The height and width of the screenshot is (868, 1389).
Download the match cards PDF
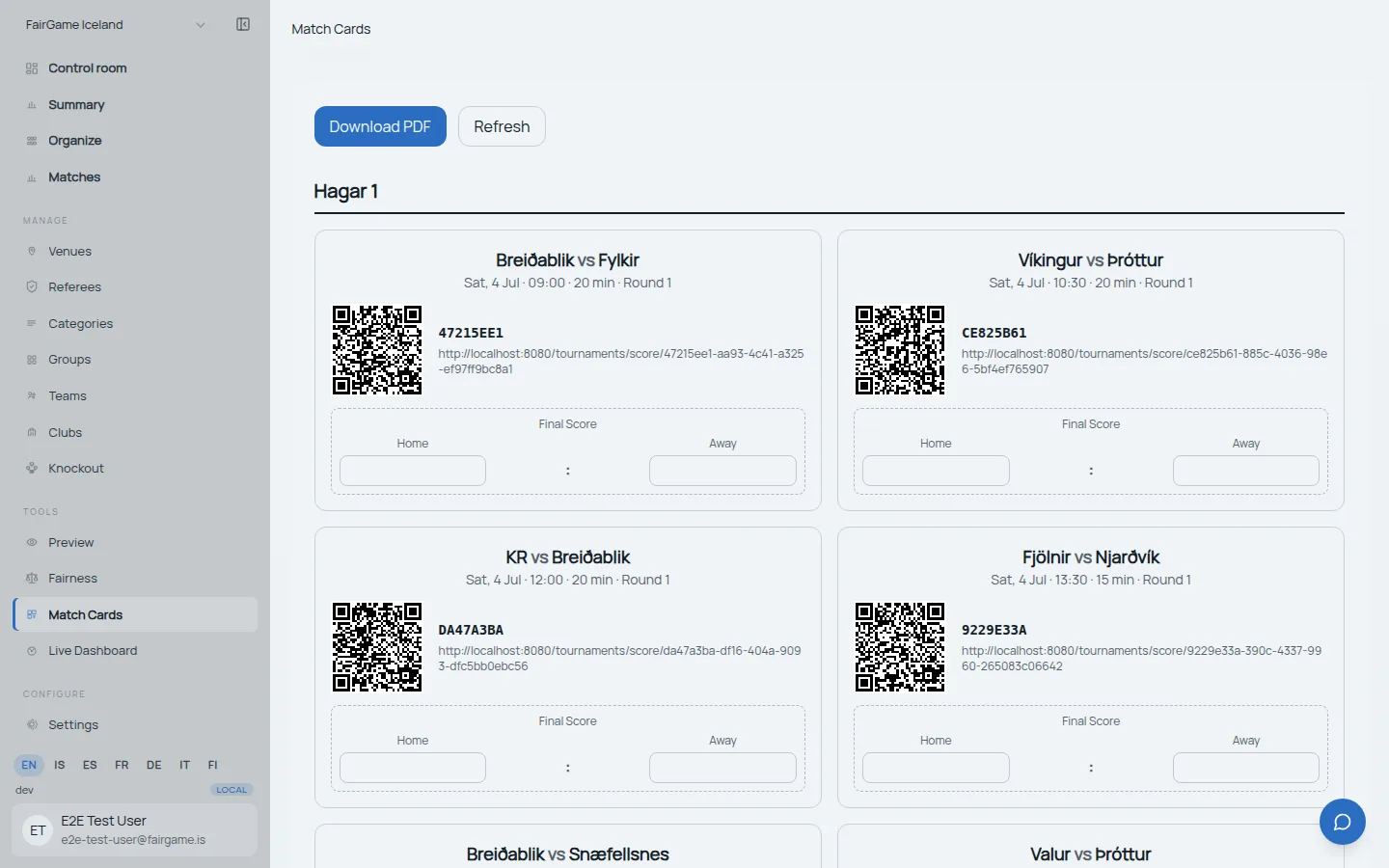click(380, 126)
